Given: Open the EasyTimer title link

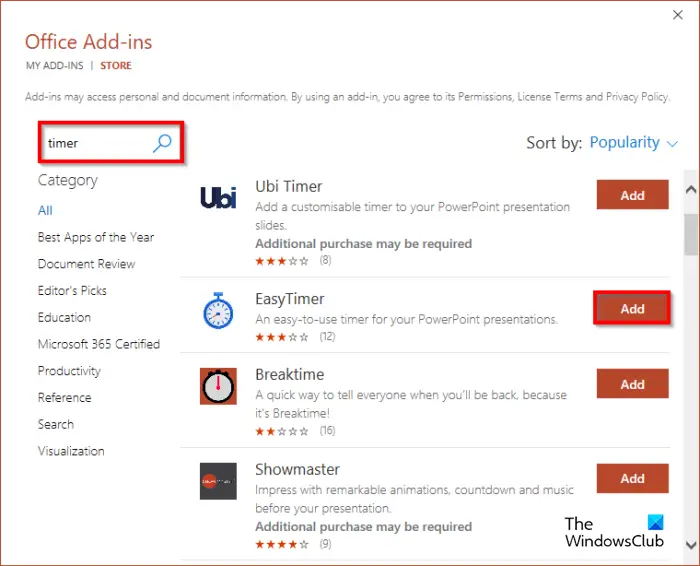Looking at the screenshot, I should (x=290, y=299).
